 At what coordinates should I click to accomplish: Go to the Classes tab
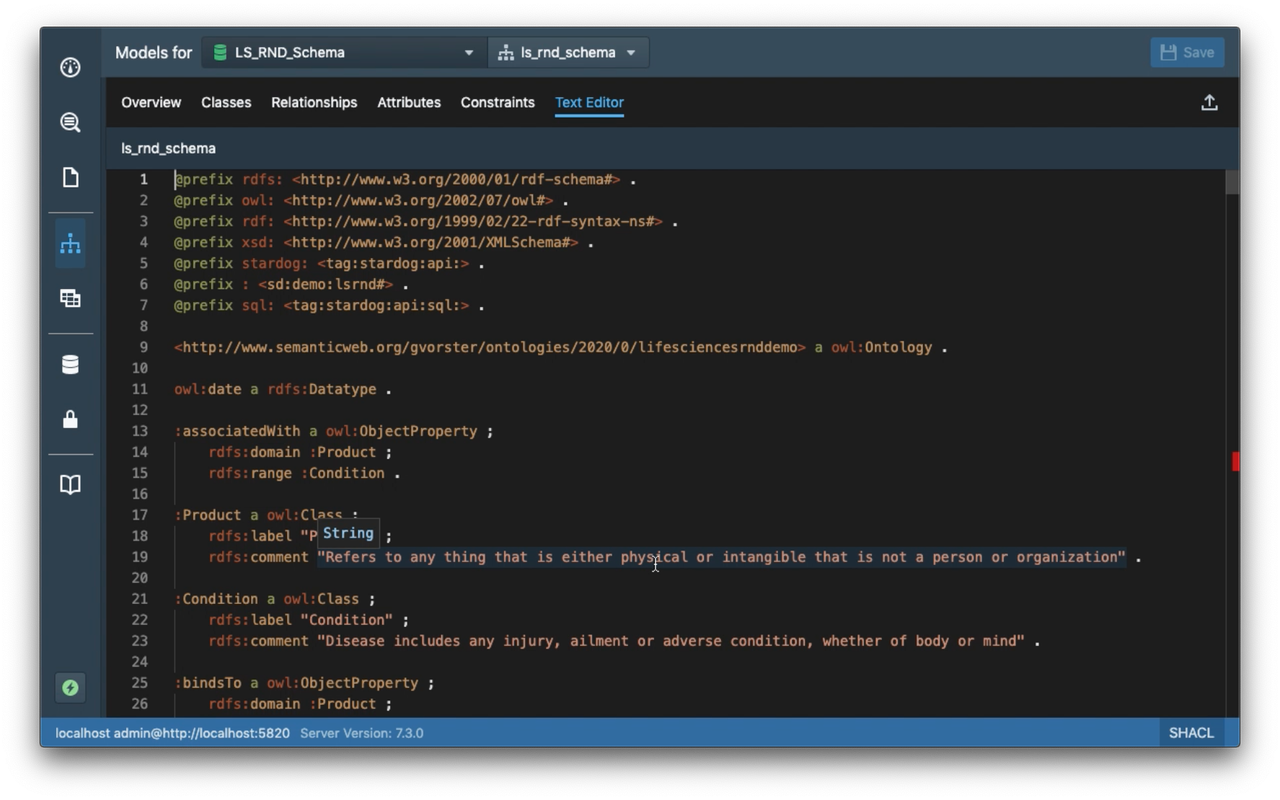[x=226, y=102]
